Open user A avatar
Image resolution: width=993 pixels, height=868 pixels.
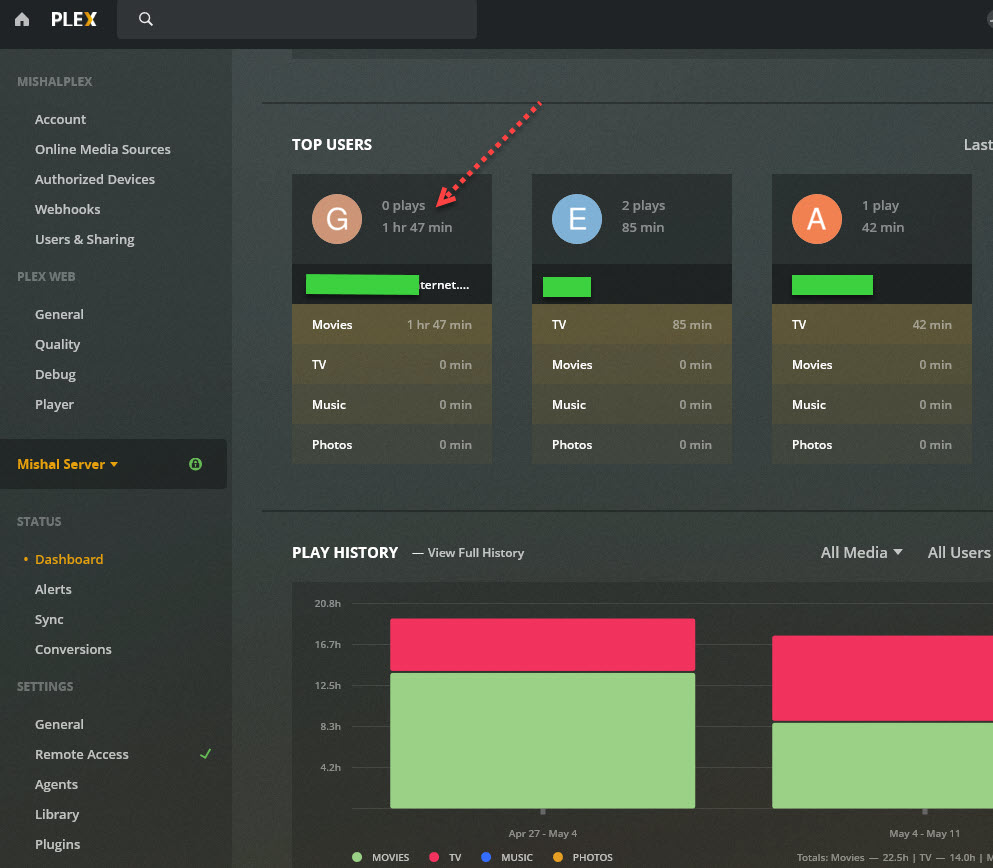pyautogui.click(x=816, y=219)
